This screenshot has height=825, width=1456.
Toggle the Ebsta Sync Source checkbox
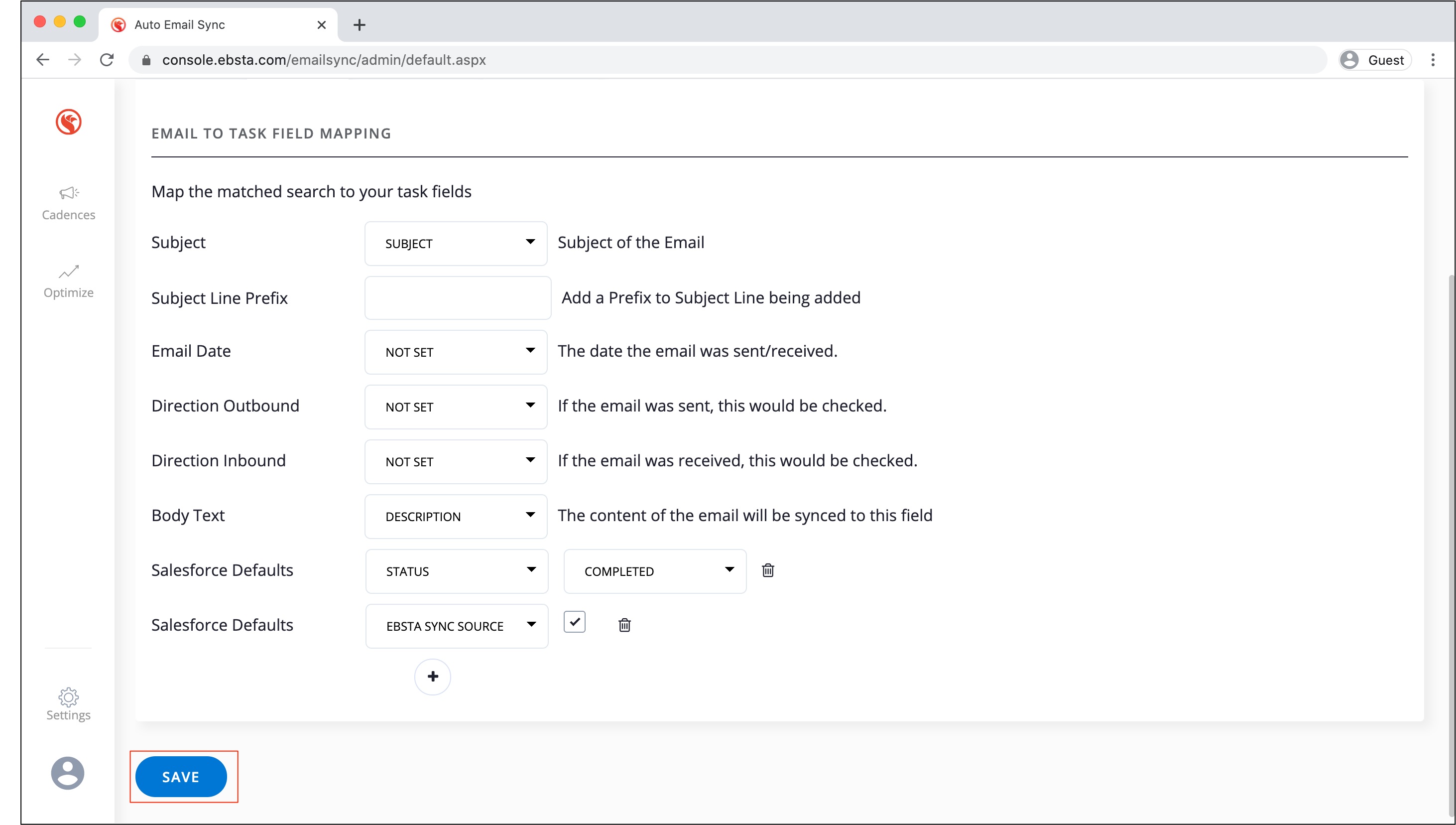pyautogui.click(x=574, y=622)
